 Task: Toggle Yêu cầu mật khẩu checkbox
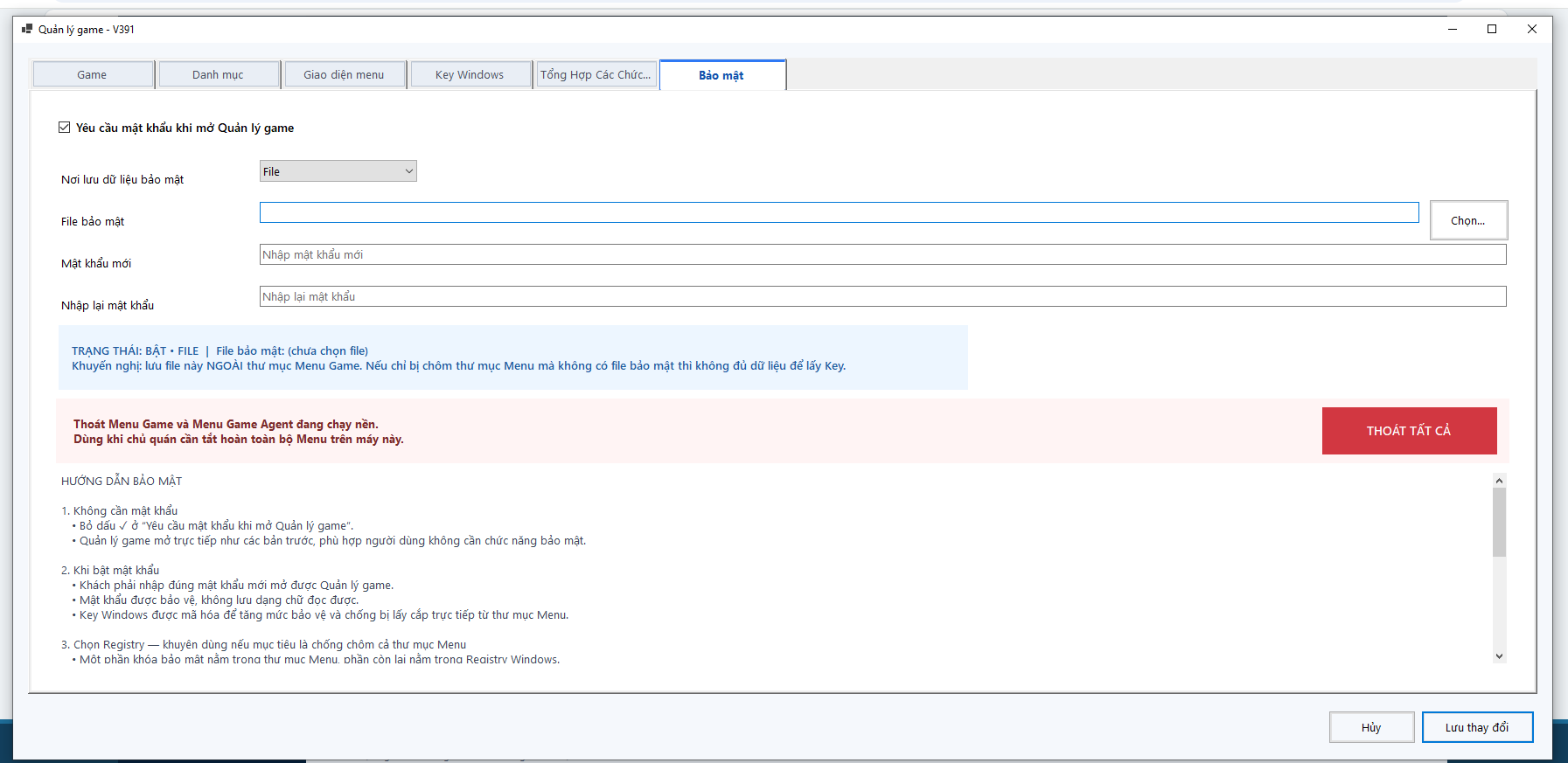pos(64,128)
